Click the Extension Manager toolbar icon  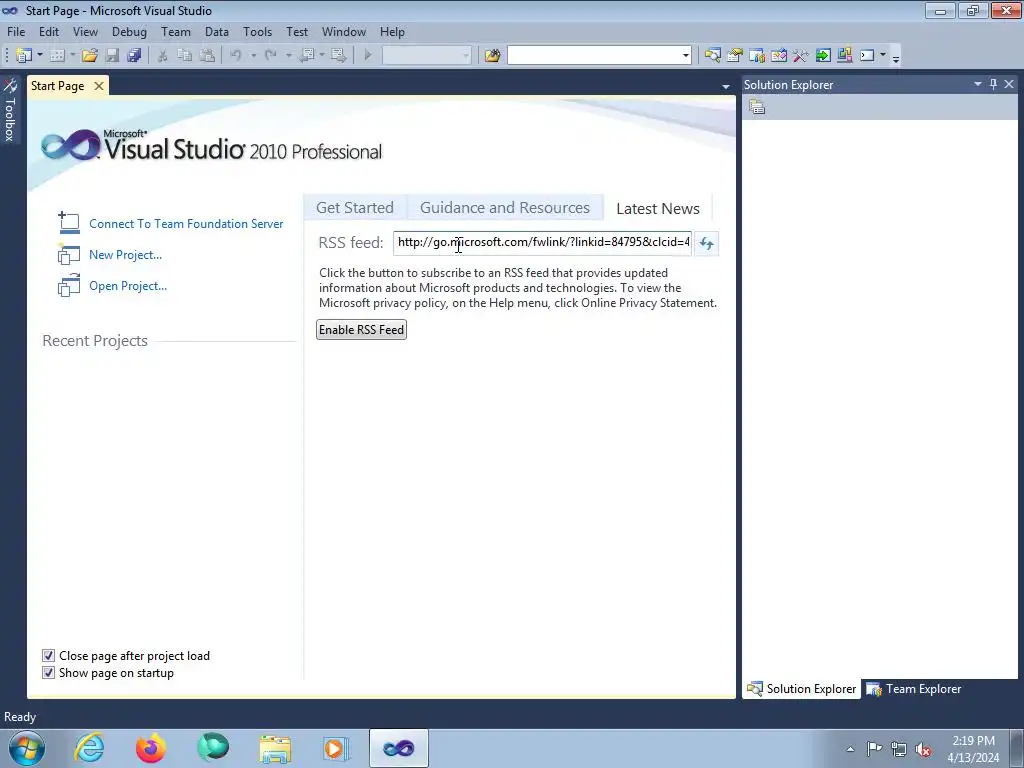click(844, 56)
